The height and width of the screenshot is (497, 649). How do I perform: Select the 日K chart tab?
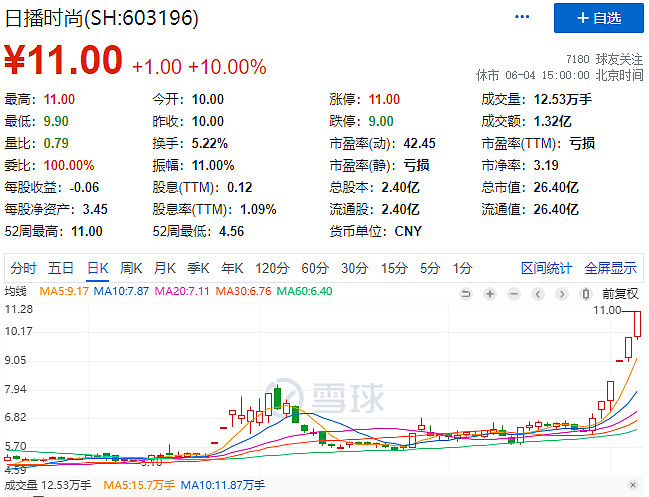[98, 268]
